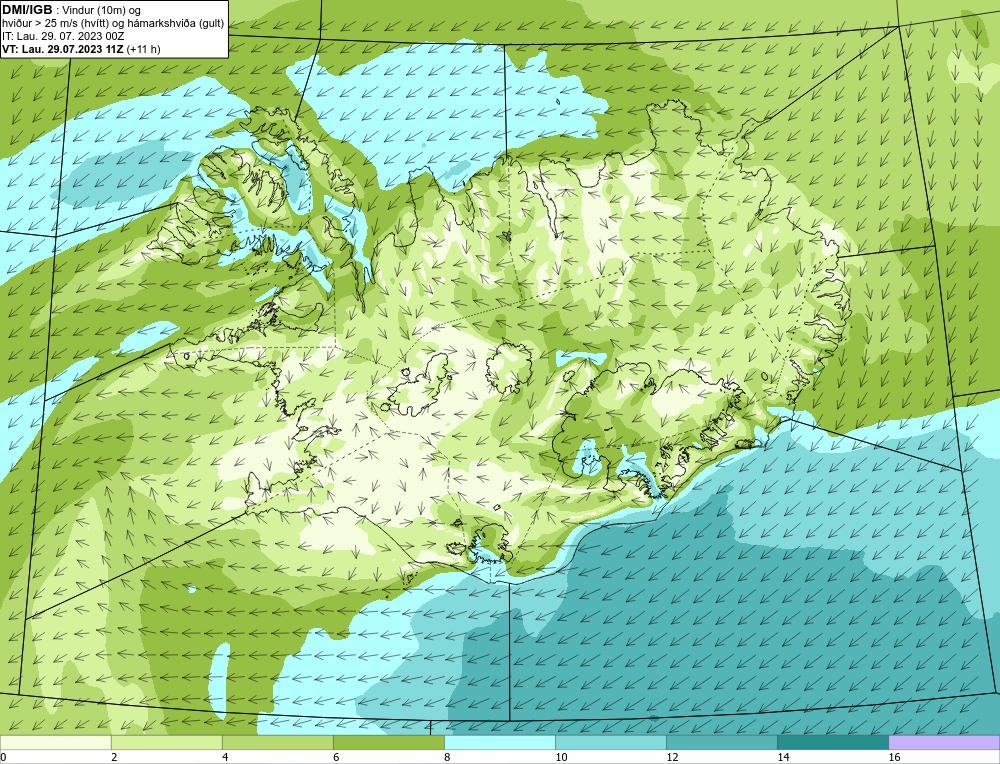Screen dimensions: 1000x764
Task: Click the 8–10 m/s light cyan legend swatch
Action: click(499, 742)
